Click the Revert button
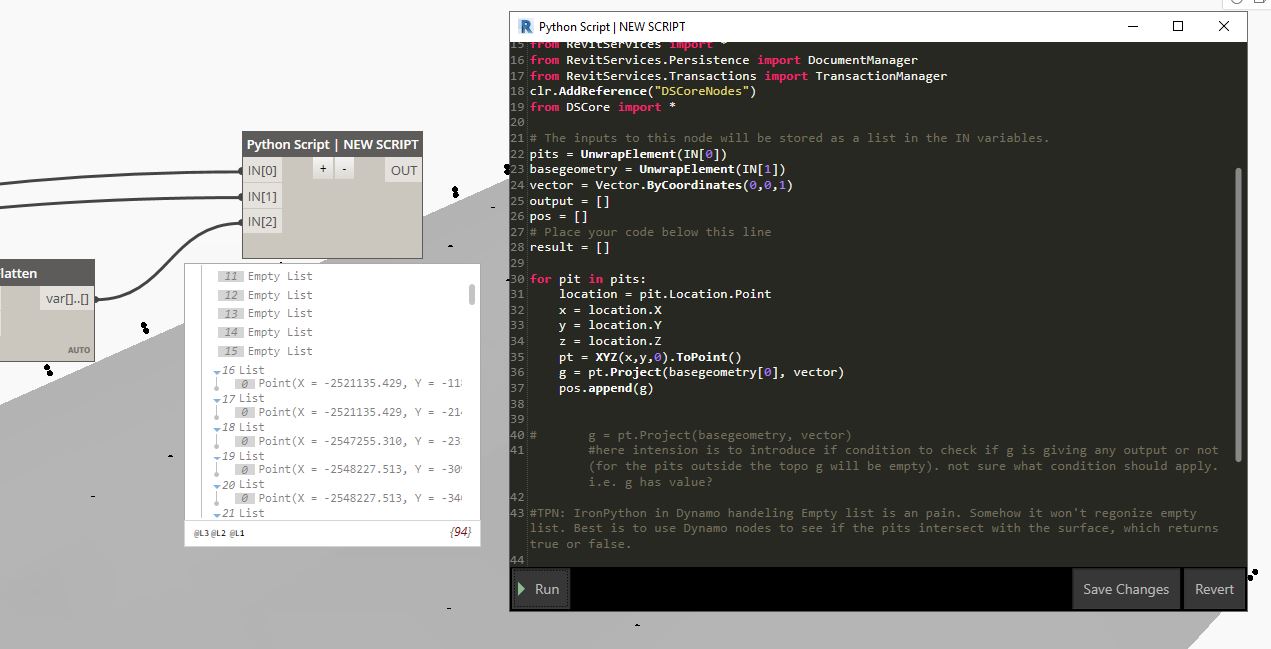Viewport: 1271px width, 649px height. coord(1214,589)
